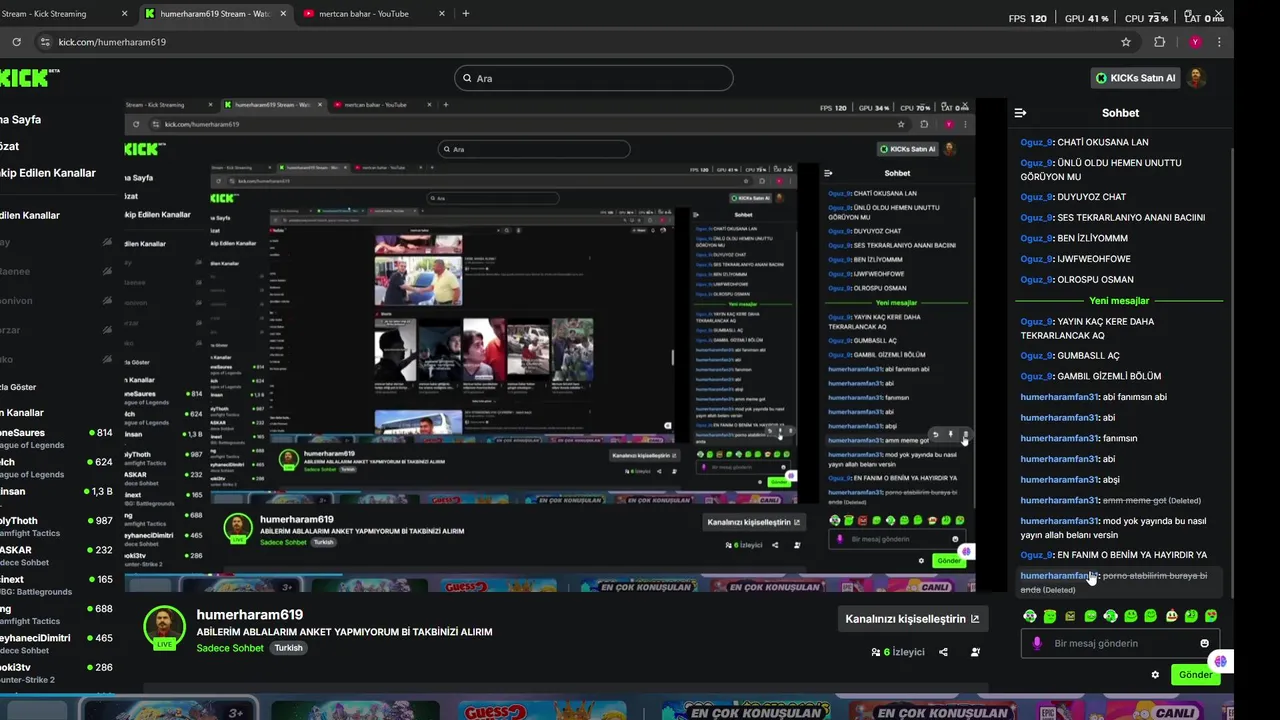
Task: Share the humerharam619 stream
Action: point(943,652)
